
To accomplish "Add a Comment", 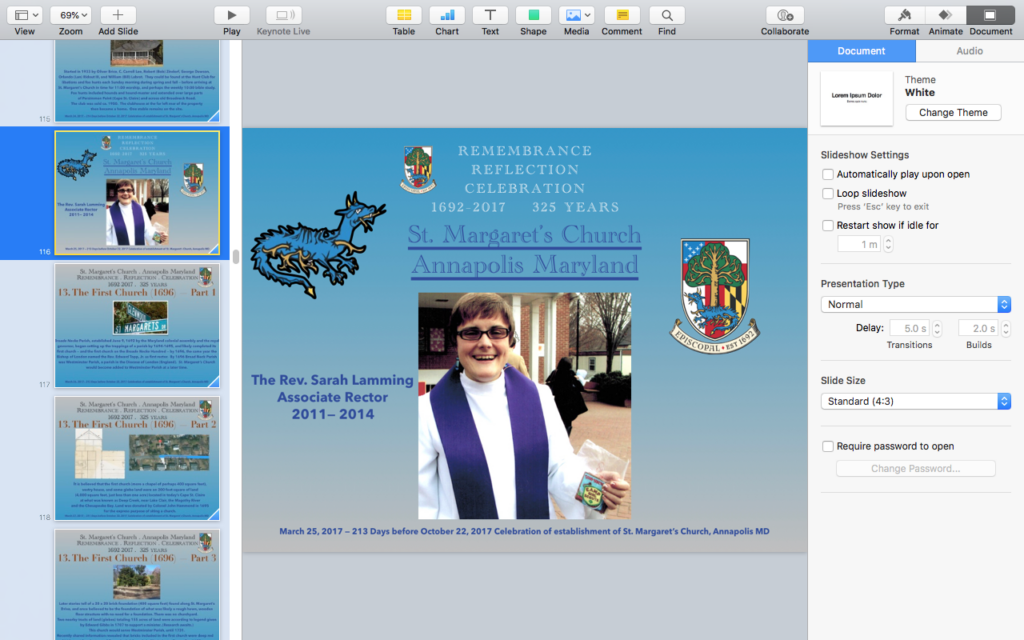I will (622, 15).
